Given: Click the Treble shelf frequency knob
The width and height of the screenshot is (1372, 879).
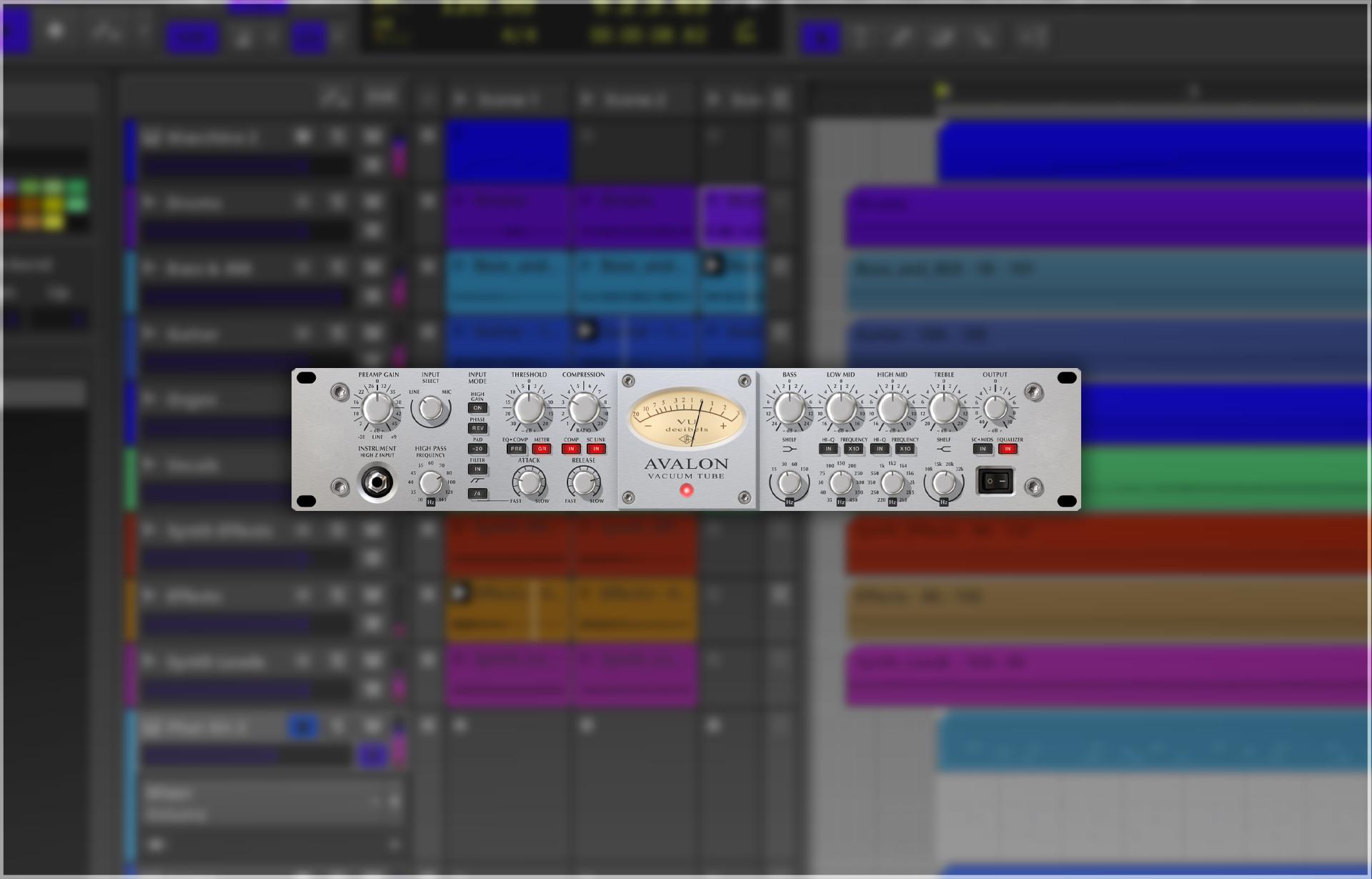Looking at the screenshot, I should tap(944, 483).
